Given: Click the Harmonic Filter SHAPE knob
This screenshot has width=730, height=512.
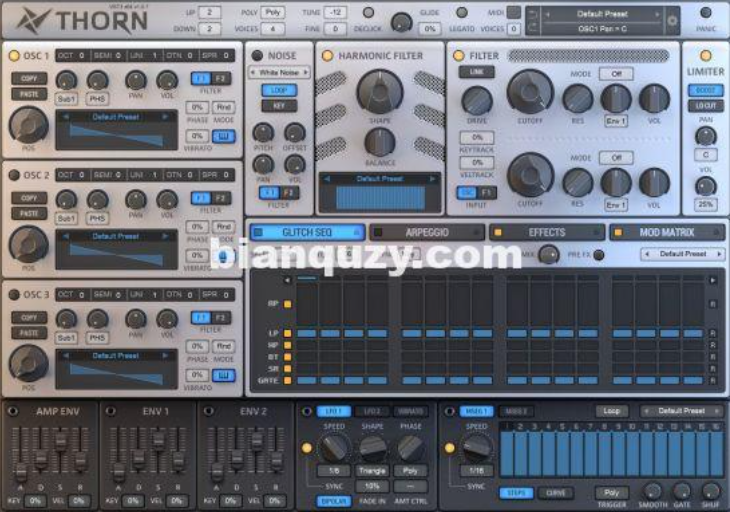Looking at the screenshot, I should coord(380,92).
